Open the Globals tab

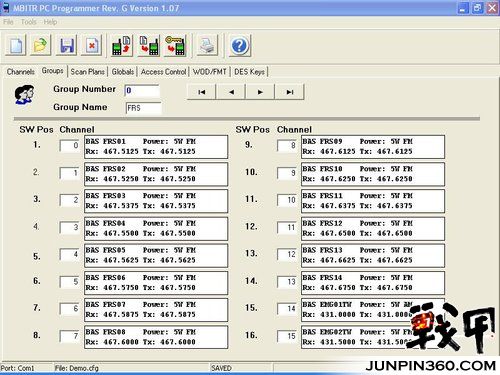coord(123,72)
